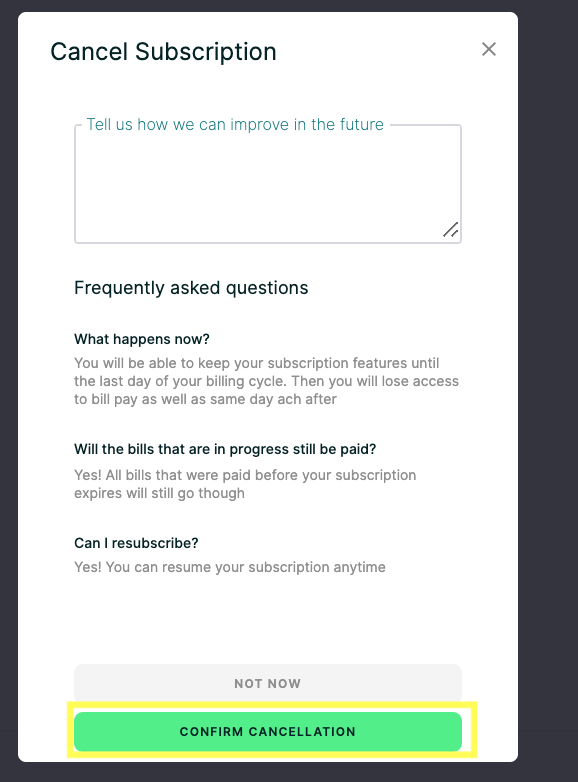Viewport: 578px width, 782px height.
Task: Select the 'Can I resubscribe?' question
Action: [136, 543]
